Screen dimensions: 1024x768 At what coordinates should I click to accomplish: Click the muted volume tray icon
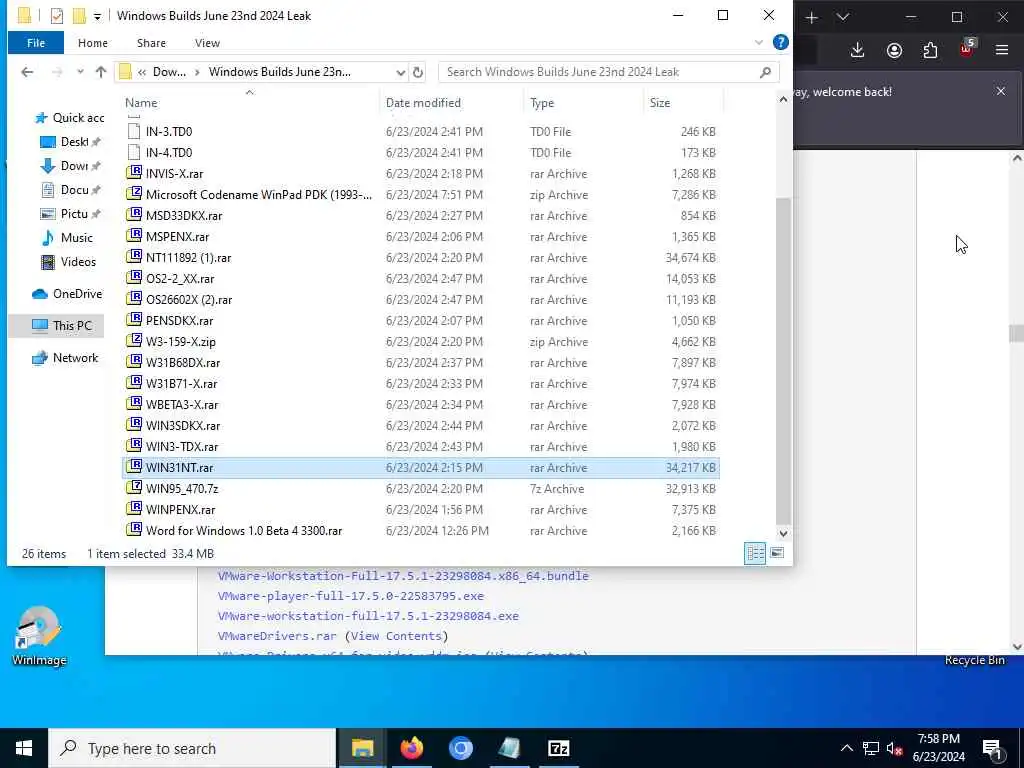tap(895, 748)
